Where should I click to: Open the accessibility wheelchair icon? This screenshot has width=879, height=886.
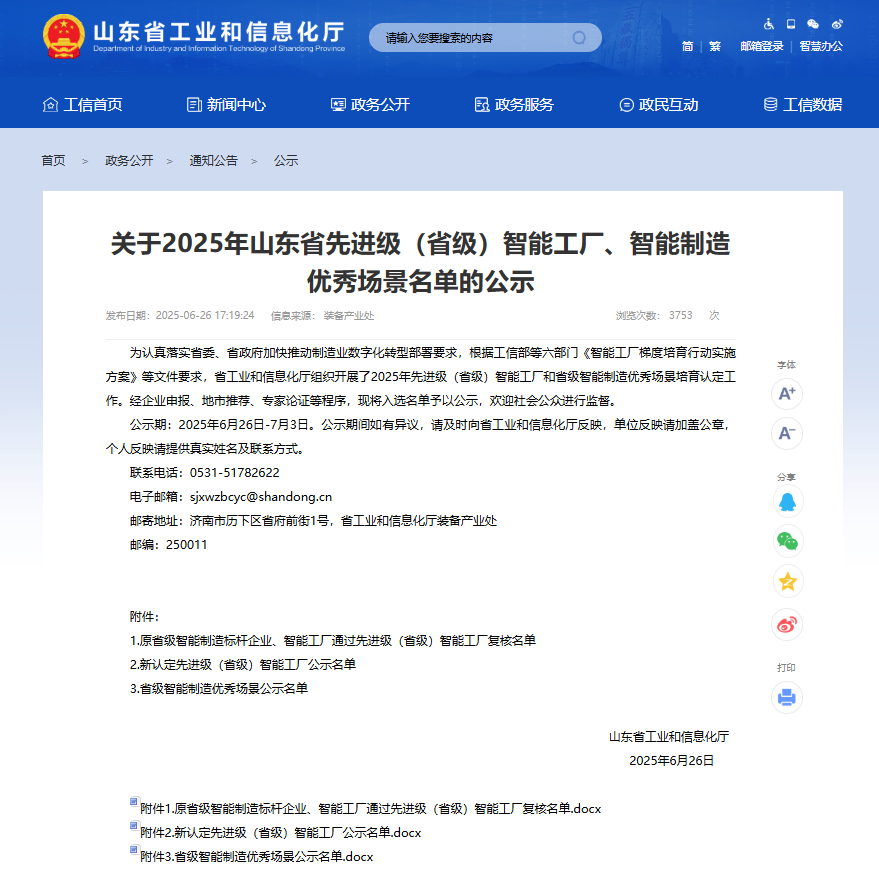pyautogui.click(x=768, y=24)
